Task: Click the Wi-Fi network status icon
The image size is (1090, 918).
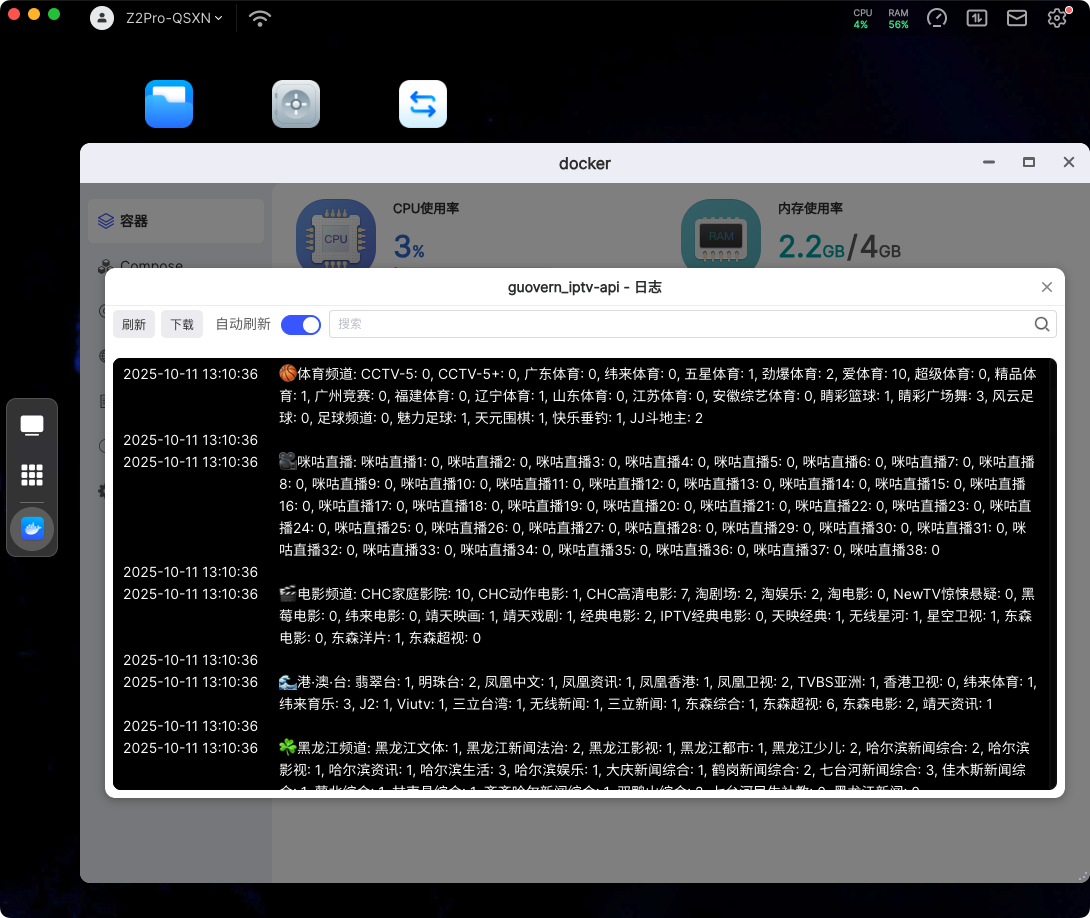Action: tap(260, 18)
